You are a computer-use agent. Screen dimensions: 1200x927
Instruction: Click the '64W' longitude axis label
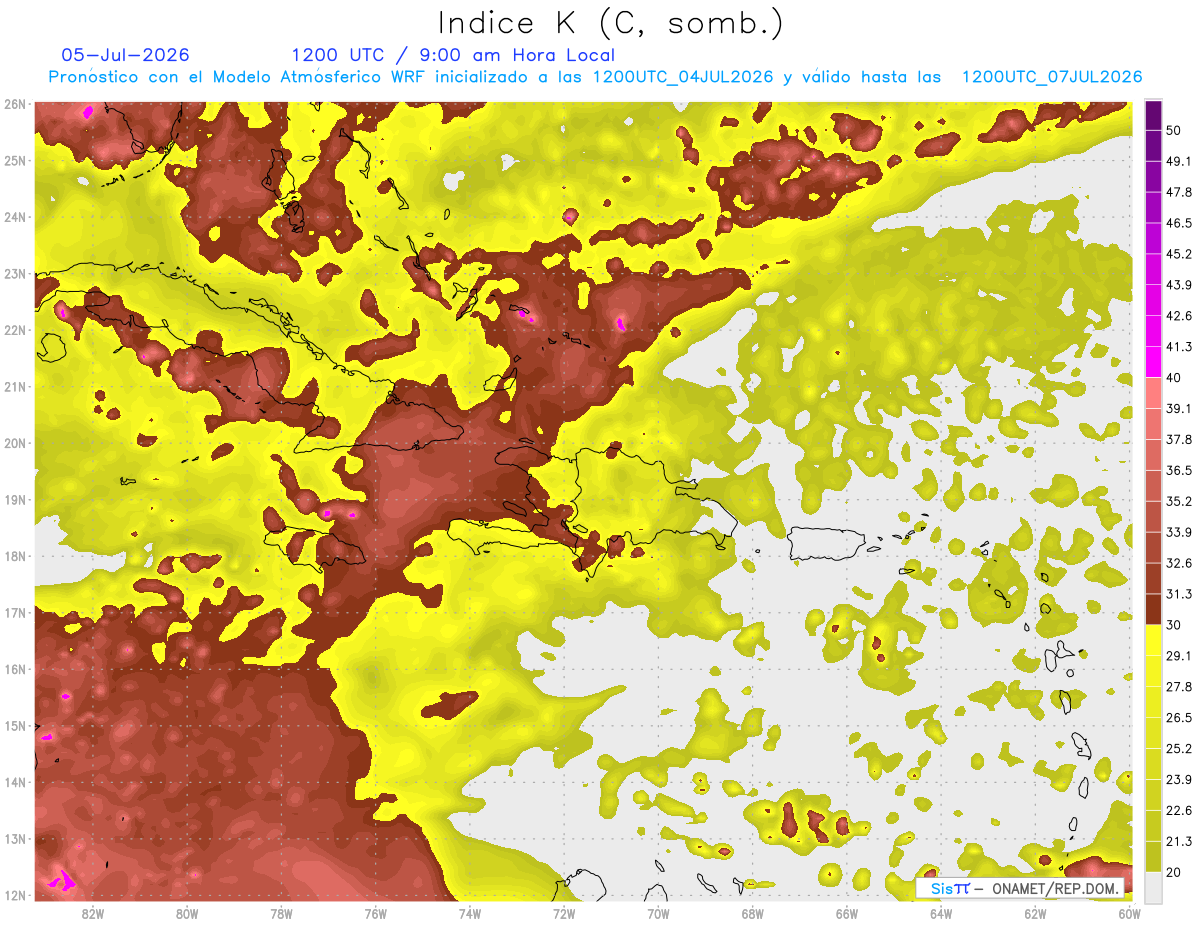(941, 913)
